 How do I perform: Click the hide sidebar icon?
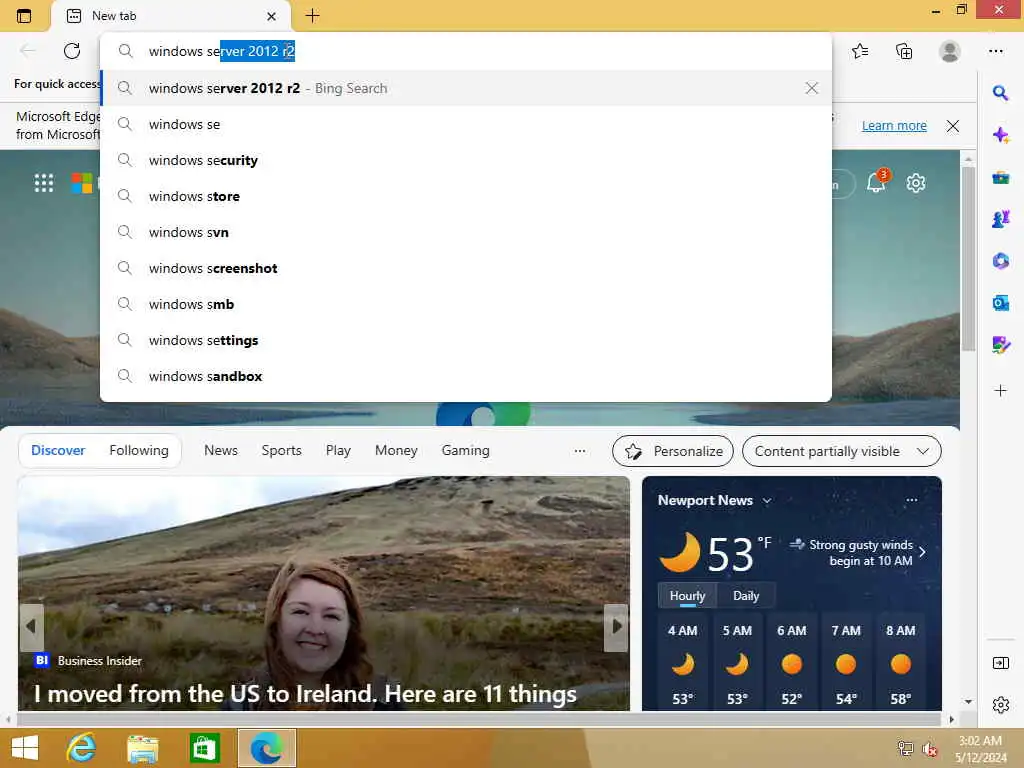pos(1000,664)
